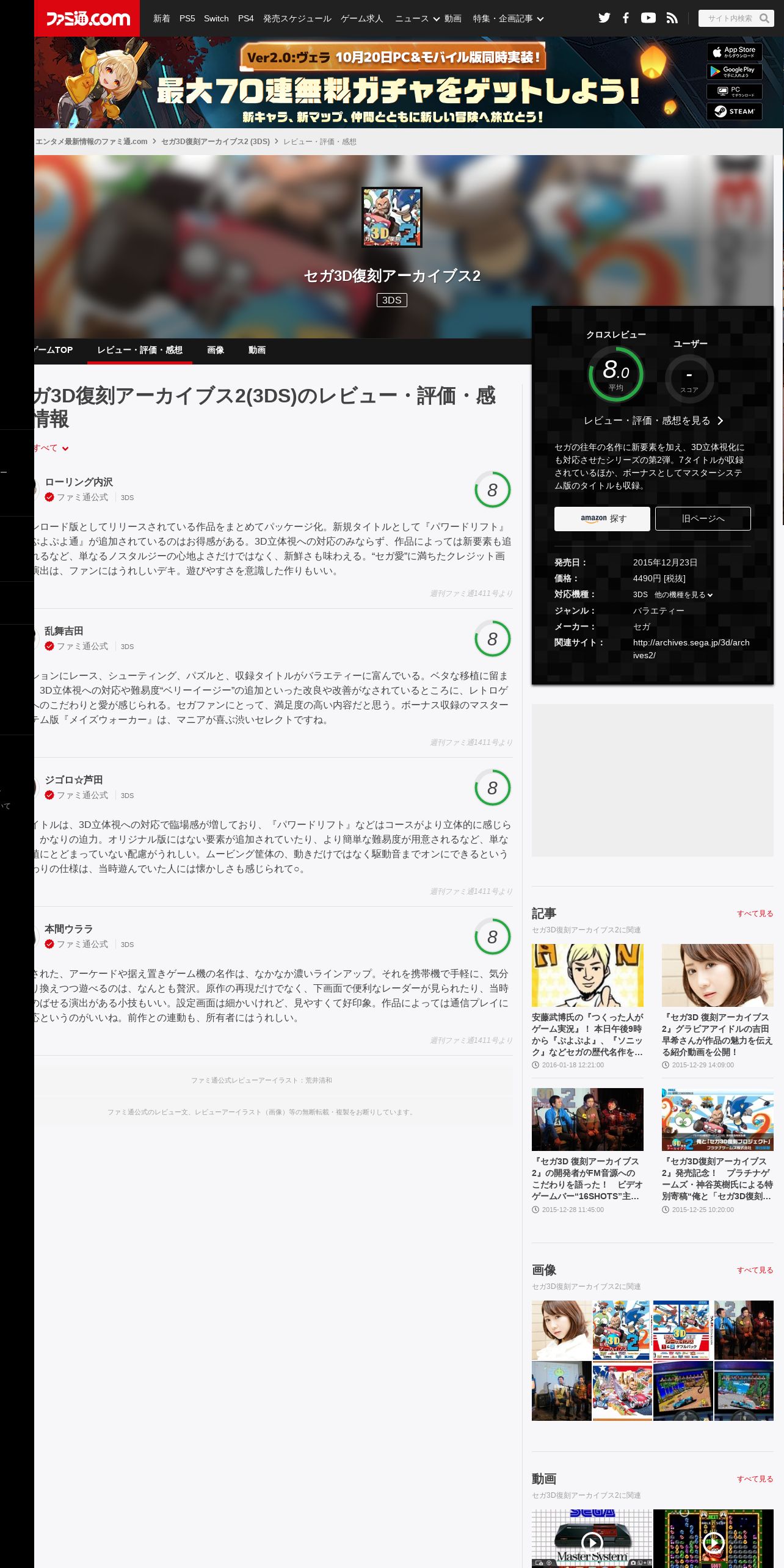Screen dimensions: 784x1568
Task: Click reviewer name ジゴロ☆芦田
Action: (74, 780)
